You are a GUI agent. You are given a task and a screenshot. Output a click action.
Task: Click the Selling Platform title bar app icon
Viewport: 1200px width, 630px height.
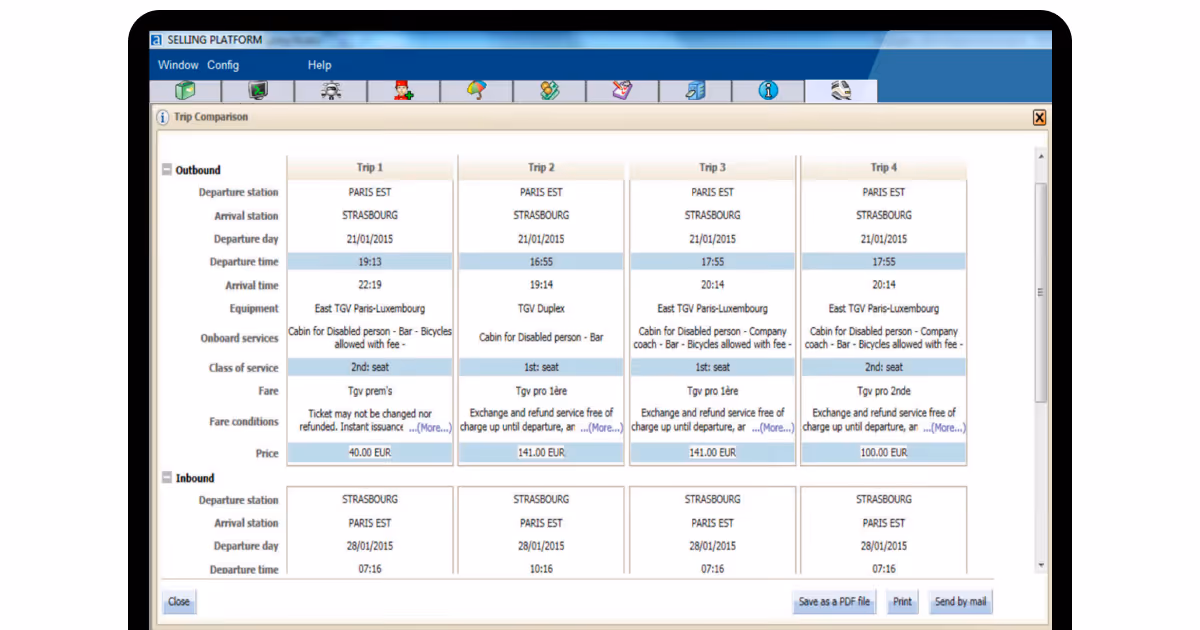[156, 40]
